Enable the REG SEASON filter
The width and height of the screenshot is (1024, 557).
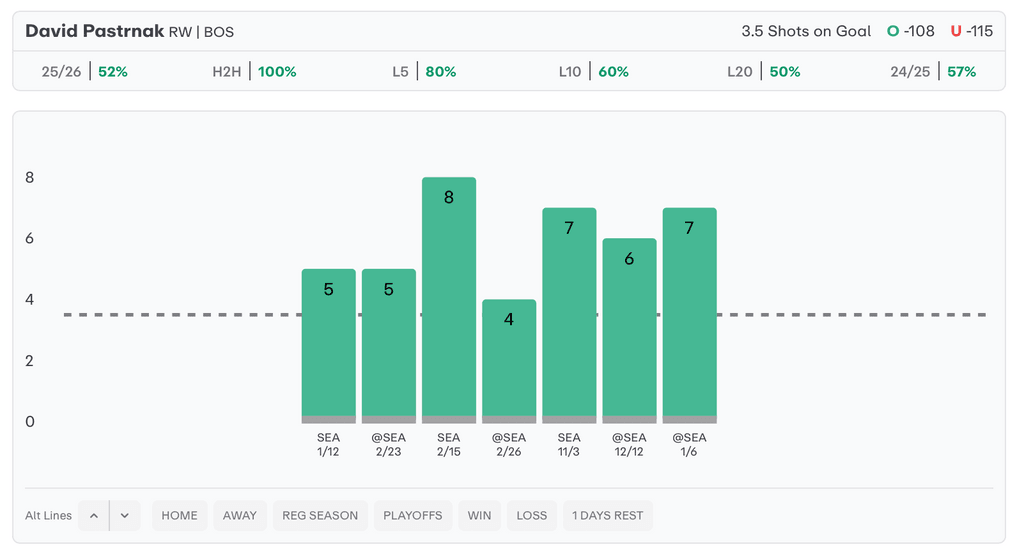320,516
